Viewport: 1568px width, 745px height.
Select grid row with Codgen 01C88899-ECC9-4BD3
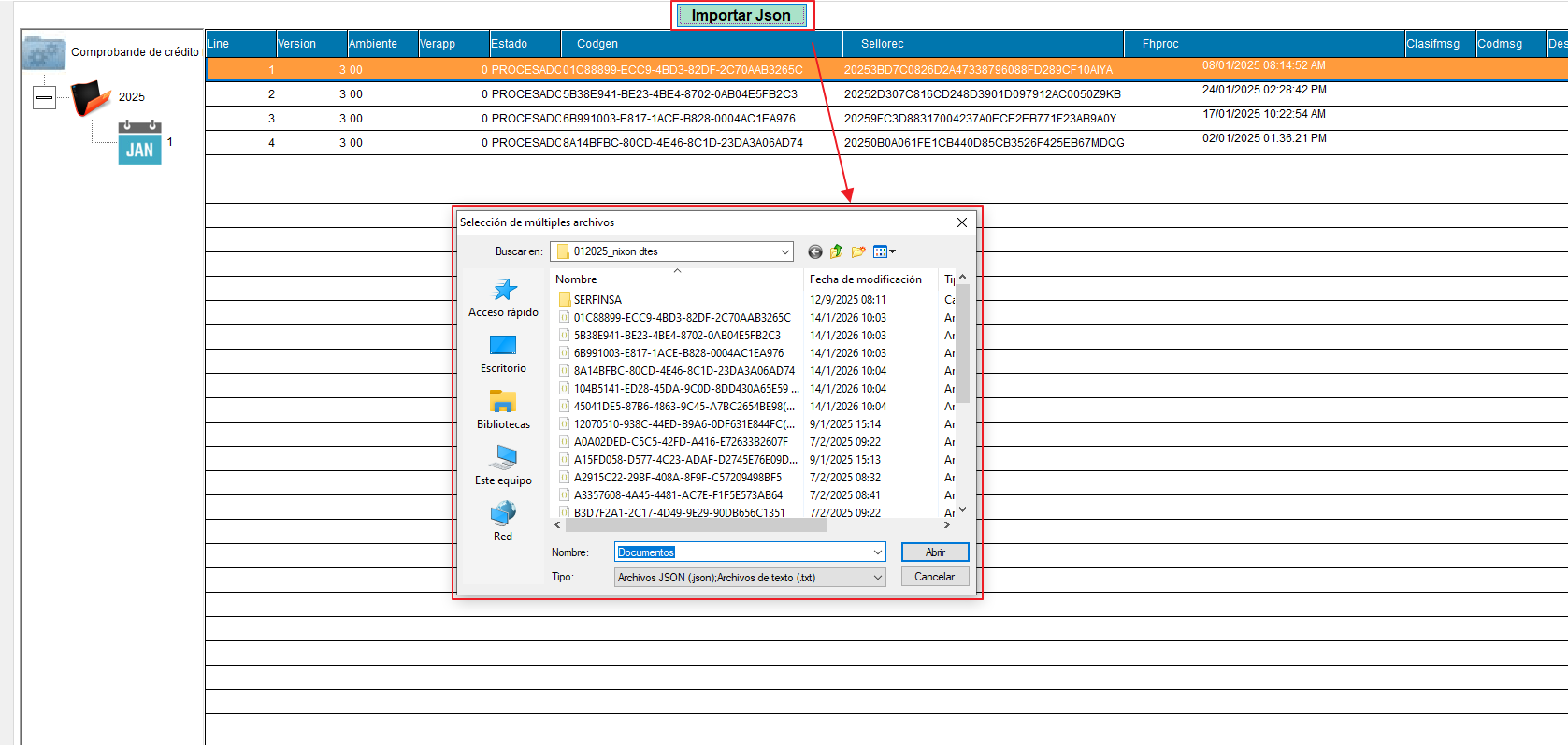pyautogui.click(x=886, y=69)
